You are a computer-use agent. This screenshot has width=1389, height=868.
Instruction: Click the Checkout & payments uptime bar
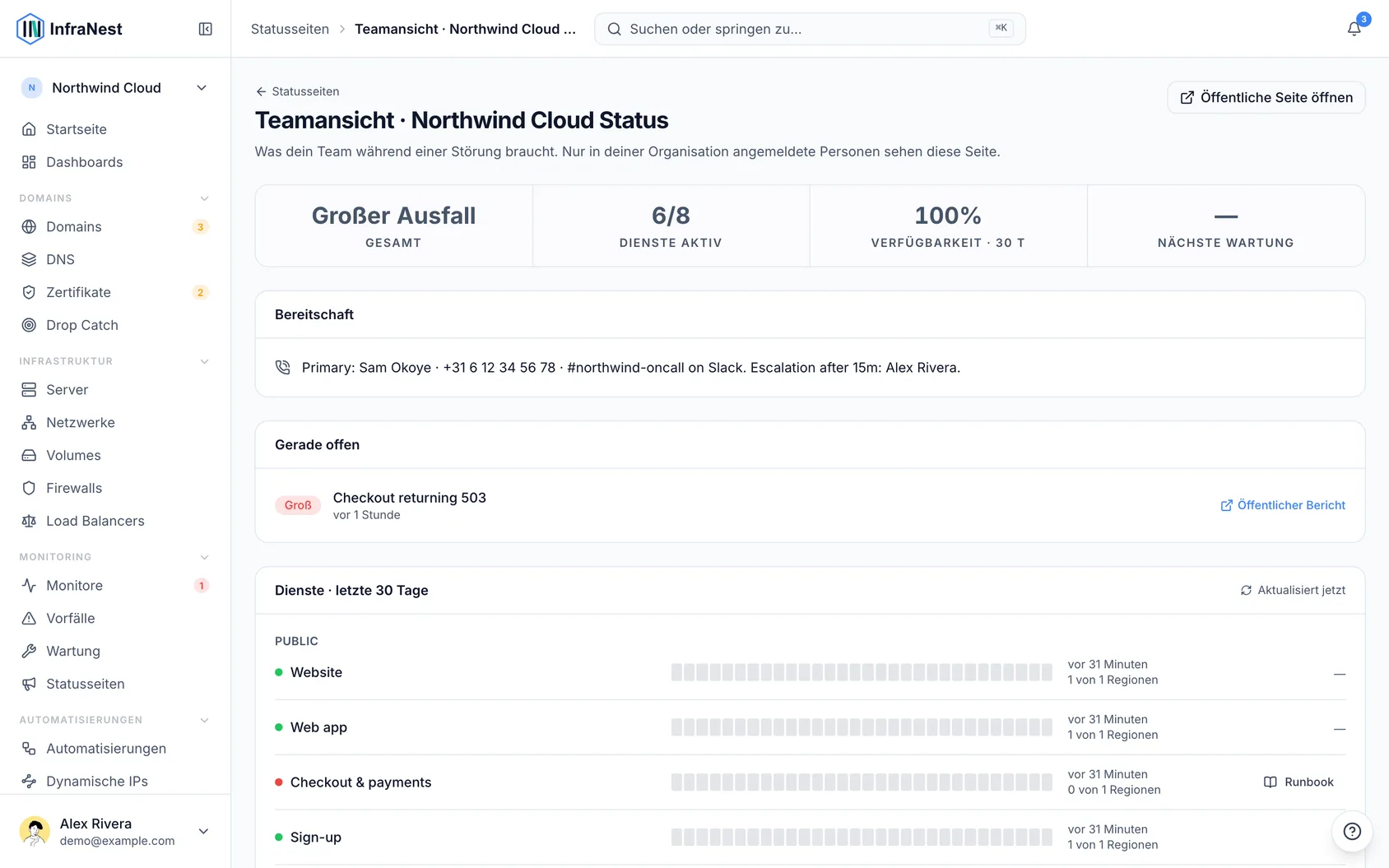(x=862, y=782)
